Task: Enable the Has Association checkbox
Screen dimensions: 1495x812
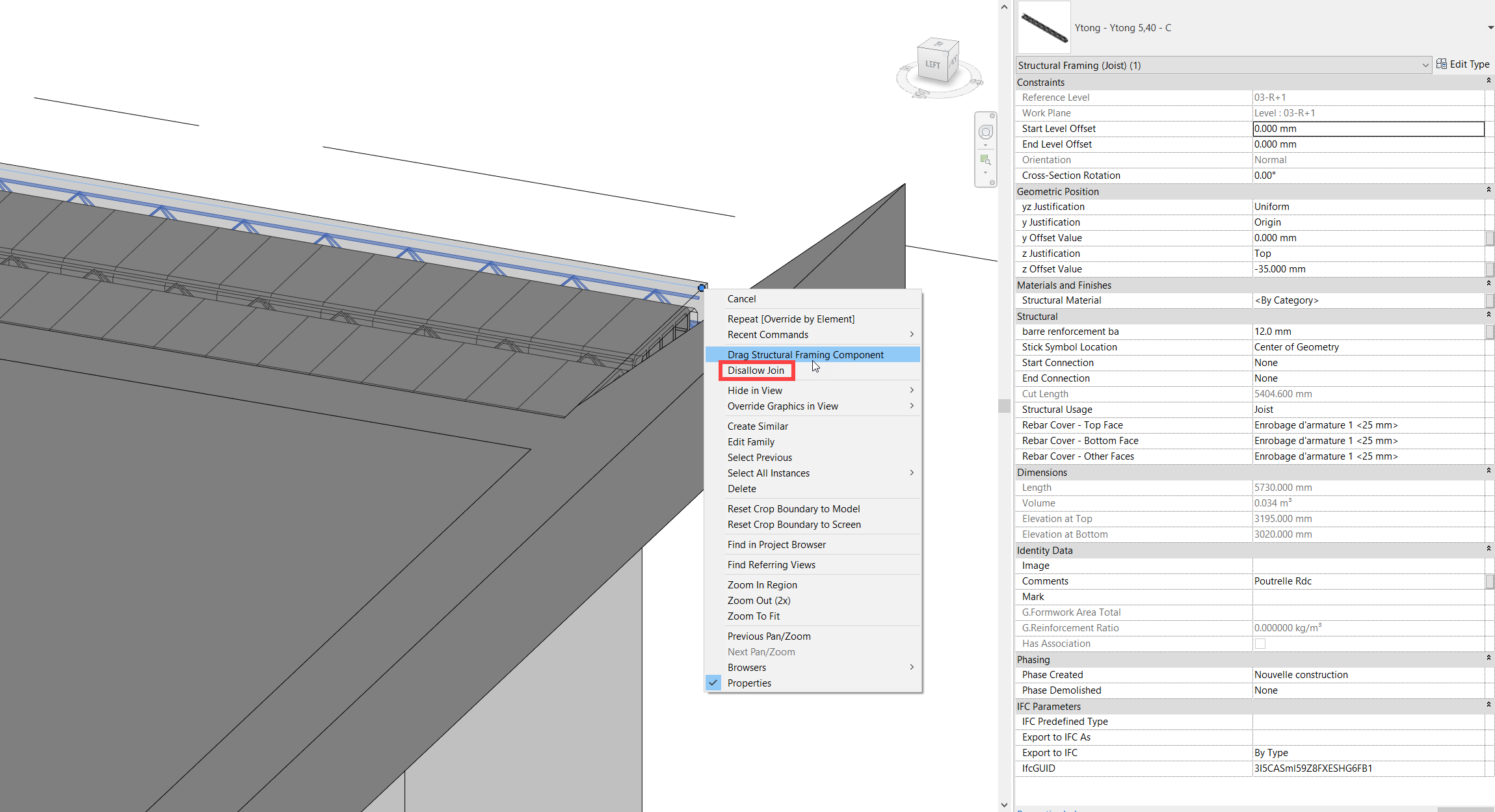Action: coord(1260,643)
